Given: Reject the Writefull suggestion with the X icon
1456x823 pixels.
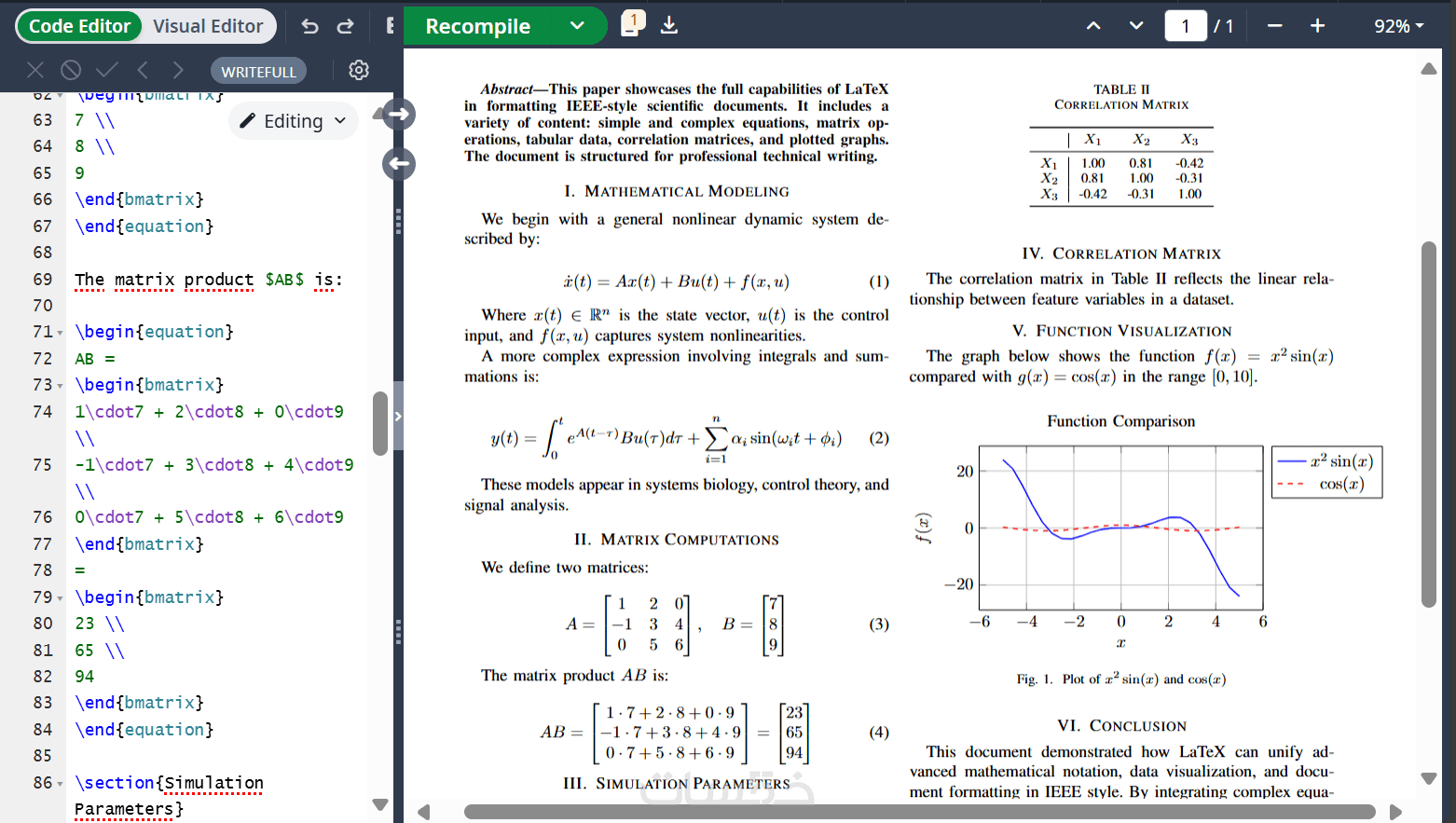Looking at the screenshot, I should [35, 70].
